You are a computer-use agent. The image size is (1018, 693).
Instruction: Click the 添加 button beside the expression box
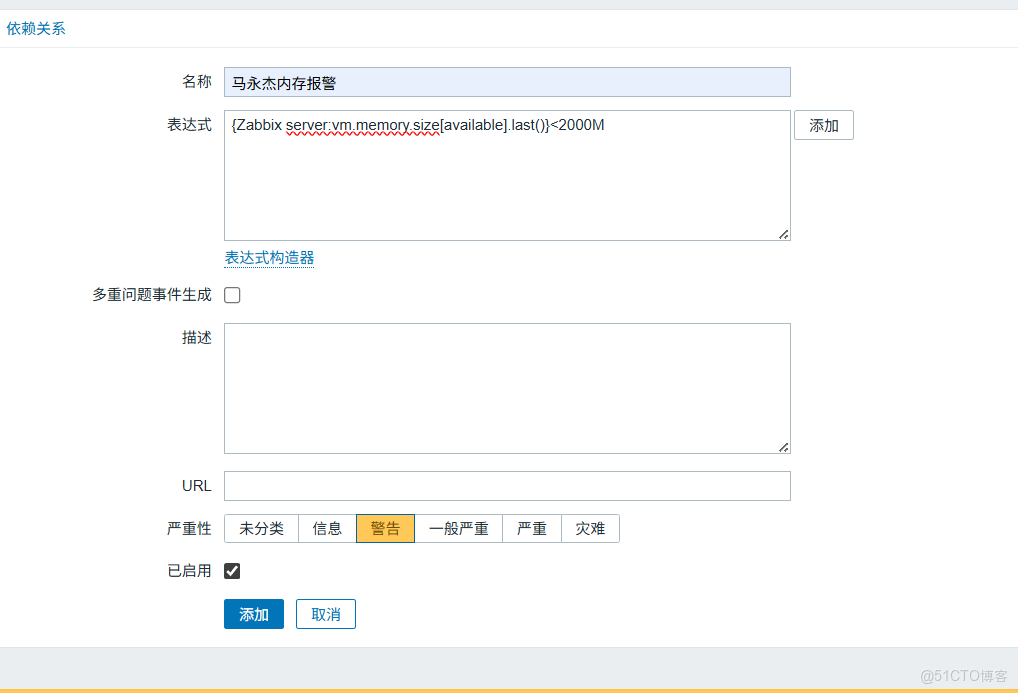click(823, 125)
